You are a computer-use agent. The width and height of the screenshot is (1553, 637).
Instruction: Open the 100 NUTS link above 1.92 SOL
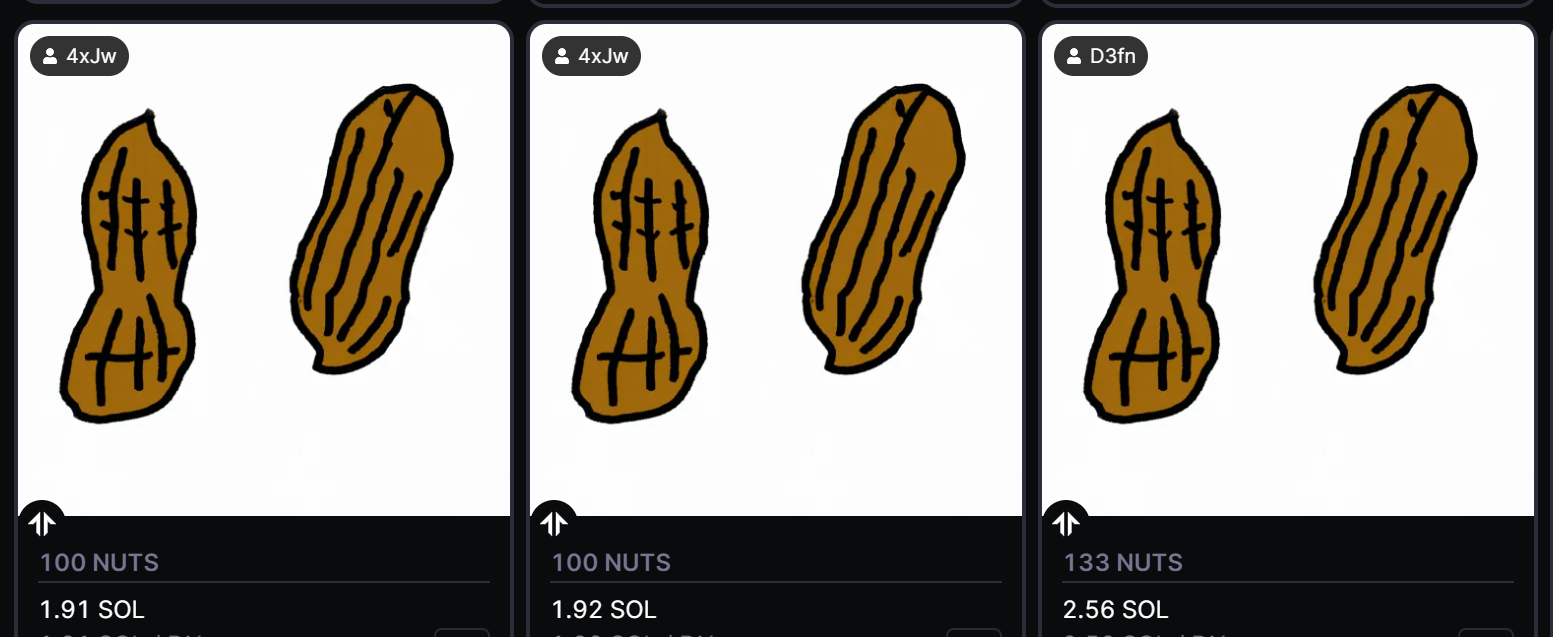point(611,562)
